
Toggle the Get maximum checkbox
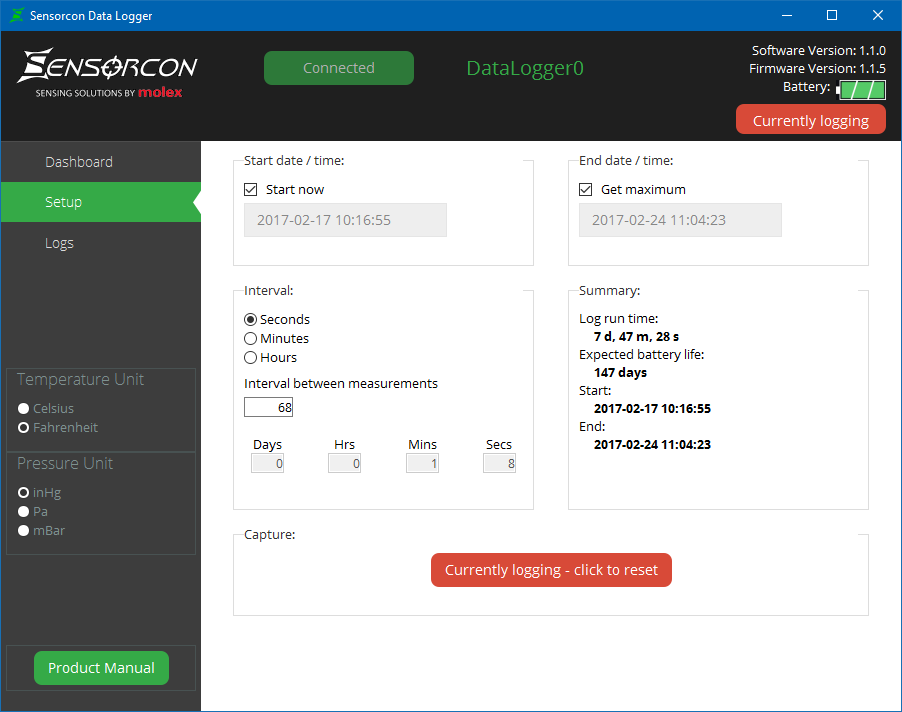coord(585,190)
